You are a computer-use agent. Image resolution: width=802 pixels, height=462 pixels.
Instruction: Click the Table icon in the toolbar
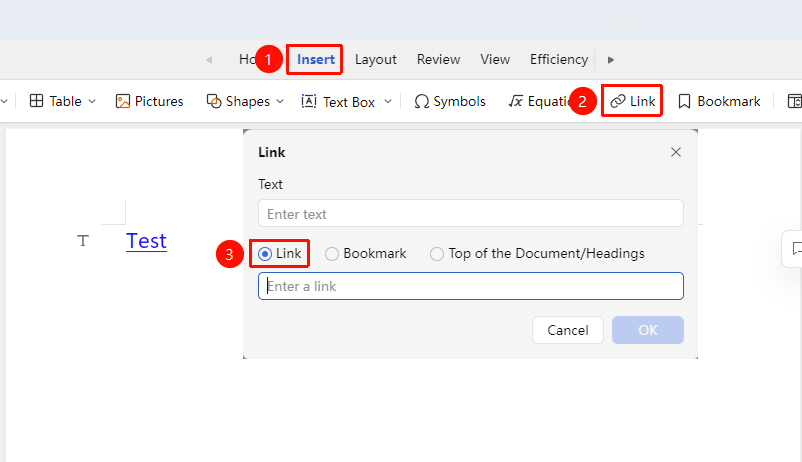(36, 101)
